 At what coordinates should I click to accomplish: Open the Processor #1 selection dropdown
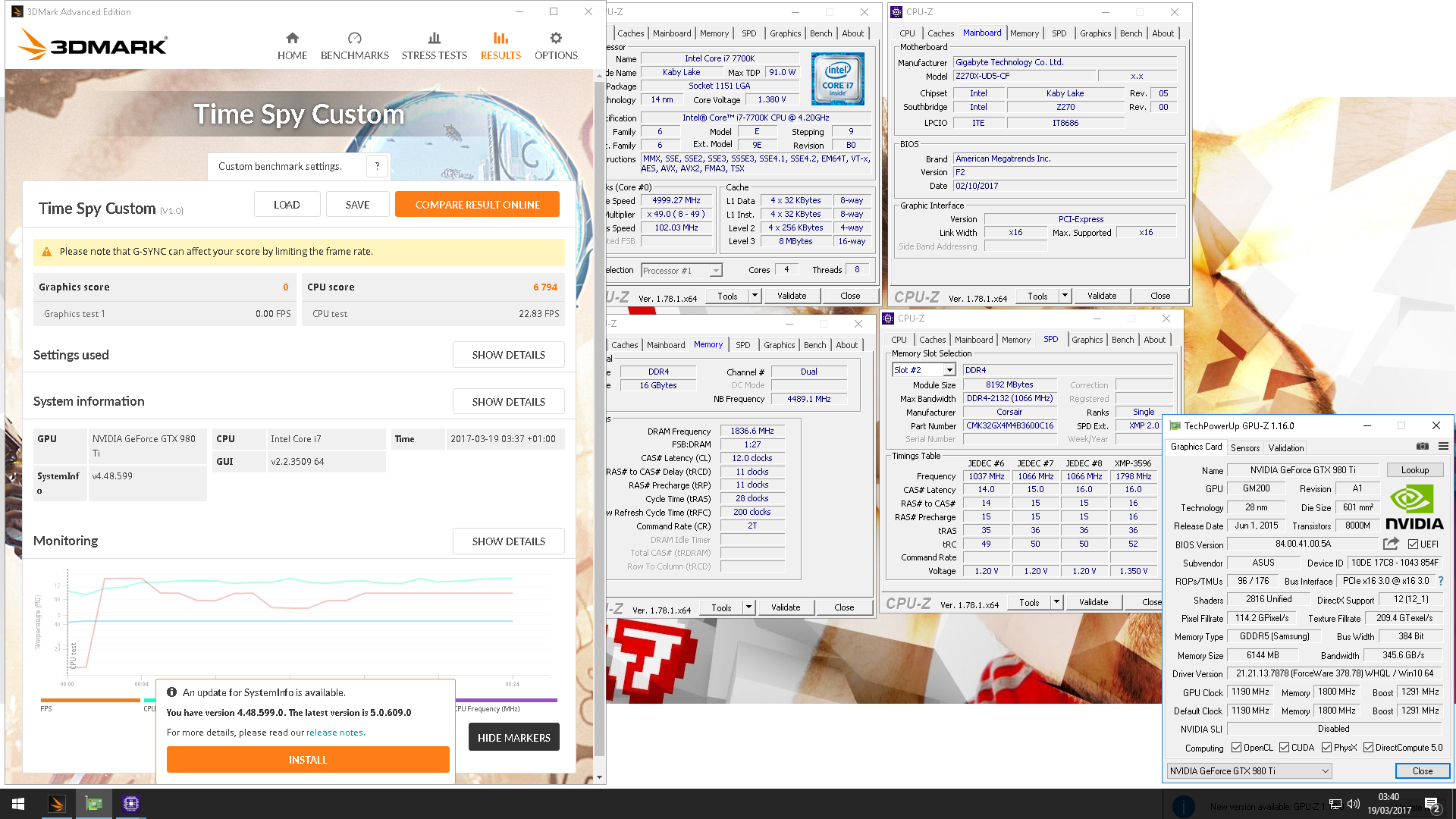(x=681, y=271)
